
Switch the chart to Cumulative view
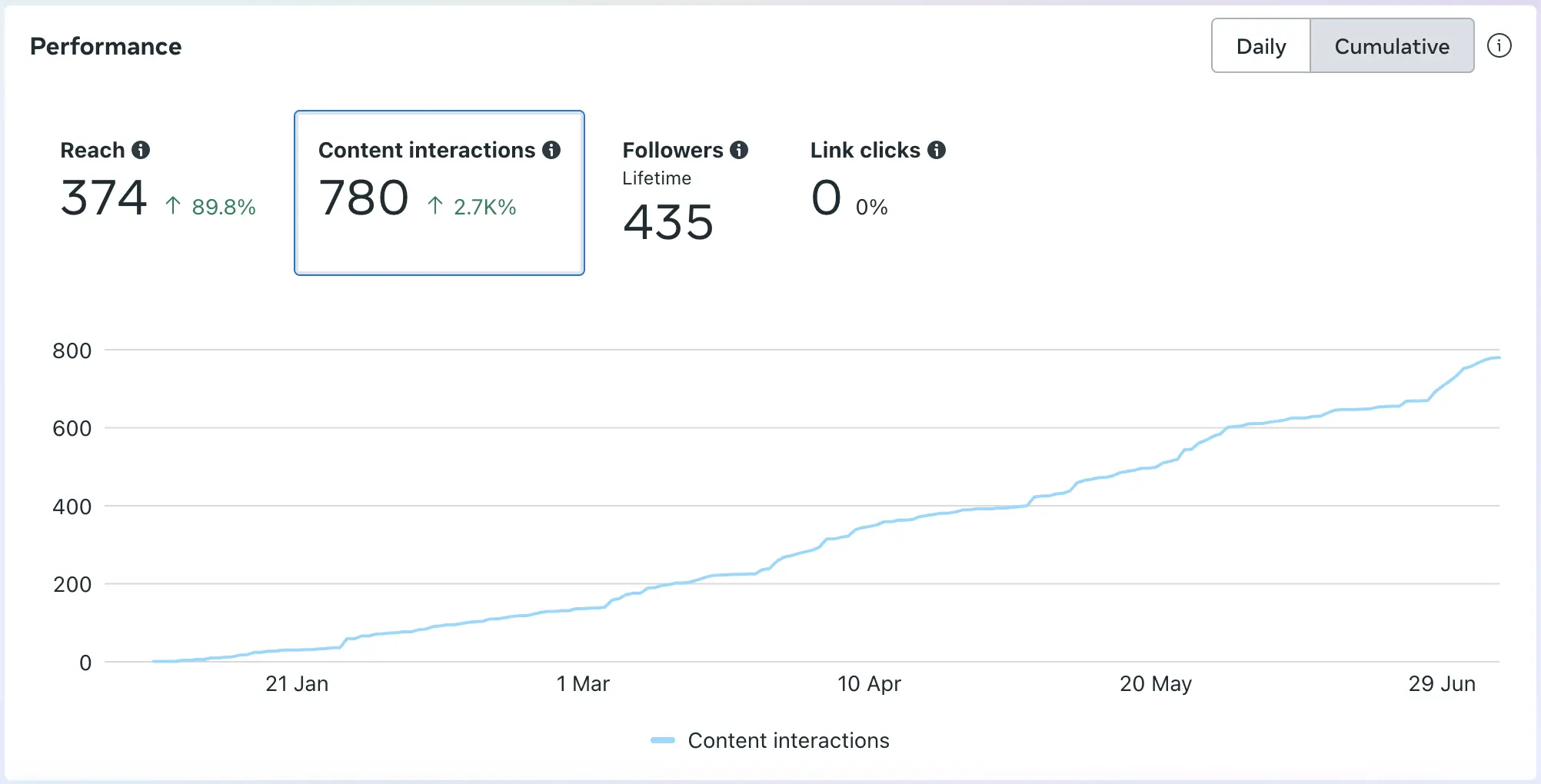[x=1392, y=46]
